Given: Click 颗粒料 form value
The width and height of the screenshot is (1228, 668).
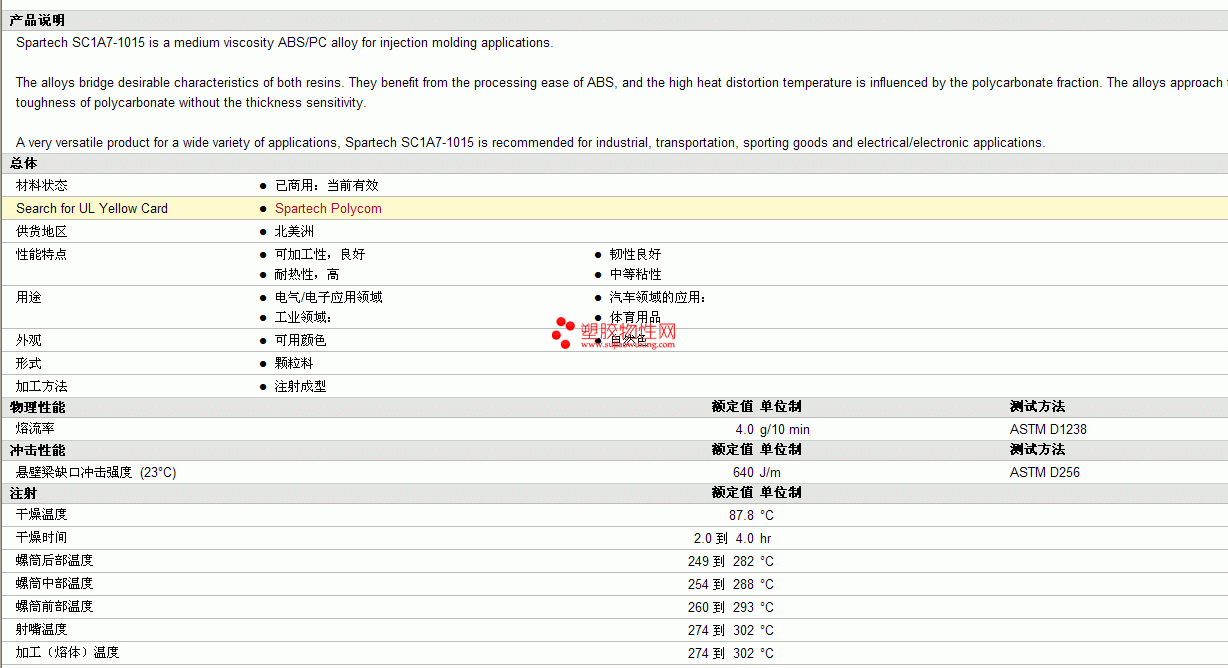Looking at the screenshot, I should point(294,364).
